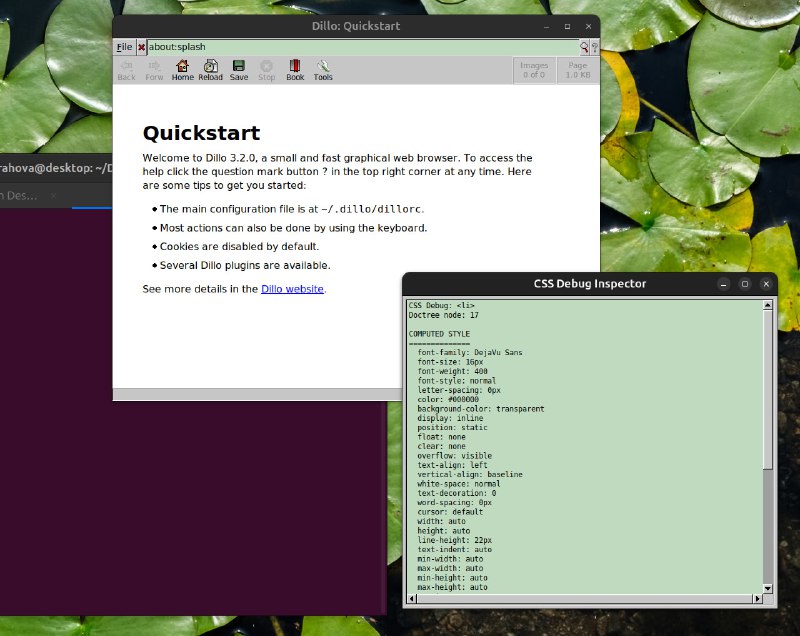
Task: Click the Forw forward arrow icon
Action: [x=154, y=69]
